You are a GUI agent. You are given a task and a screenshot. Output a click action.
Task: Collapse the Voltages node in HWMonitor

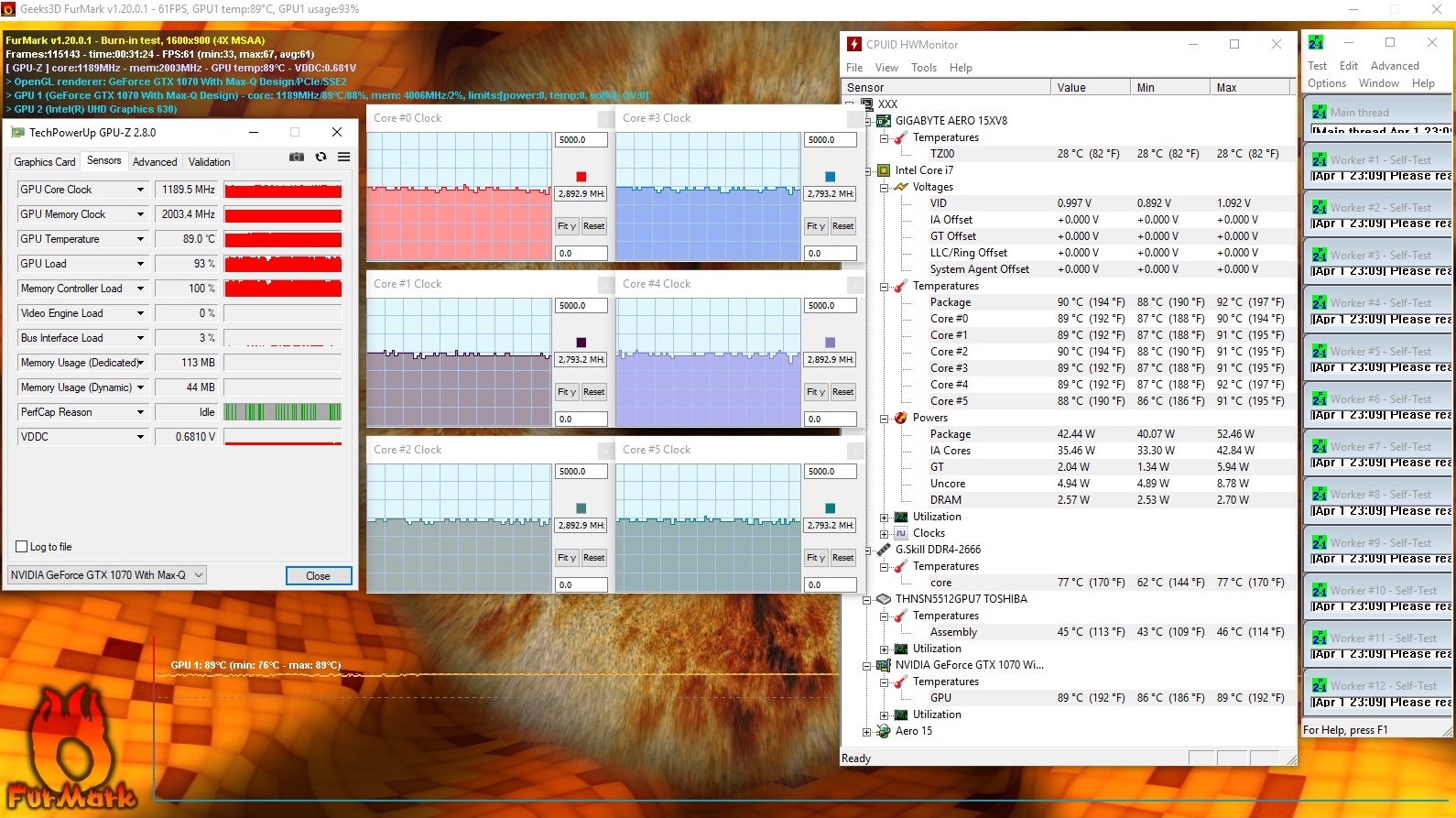point(885,187)
